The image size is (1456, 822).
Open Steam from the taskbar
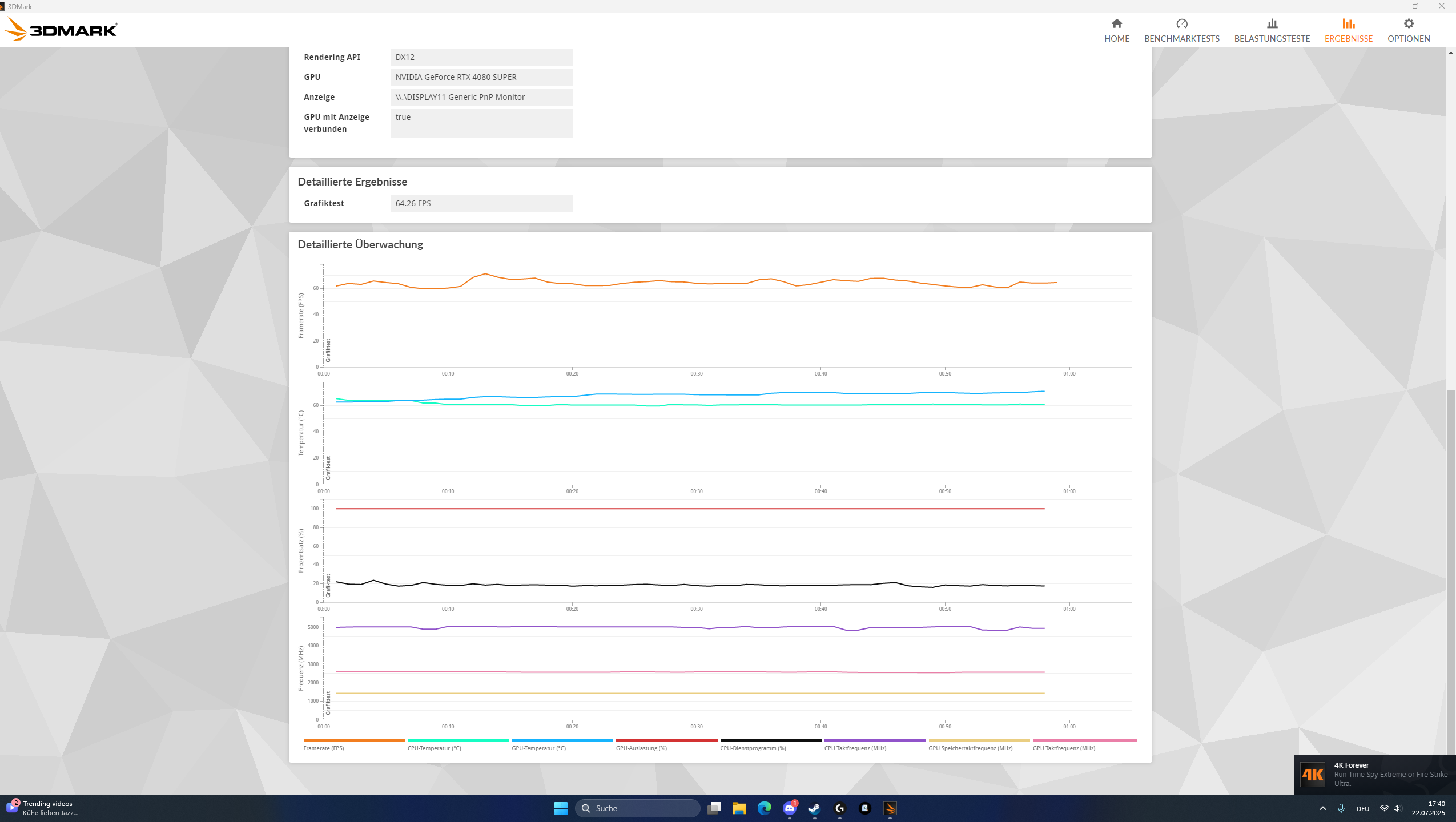point(814,808)
